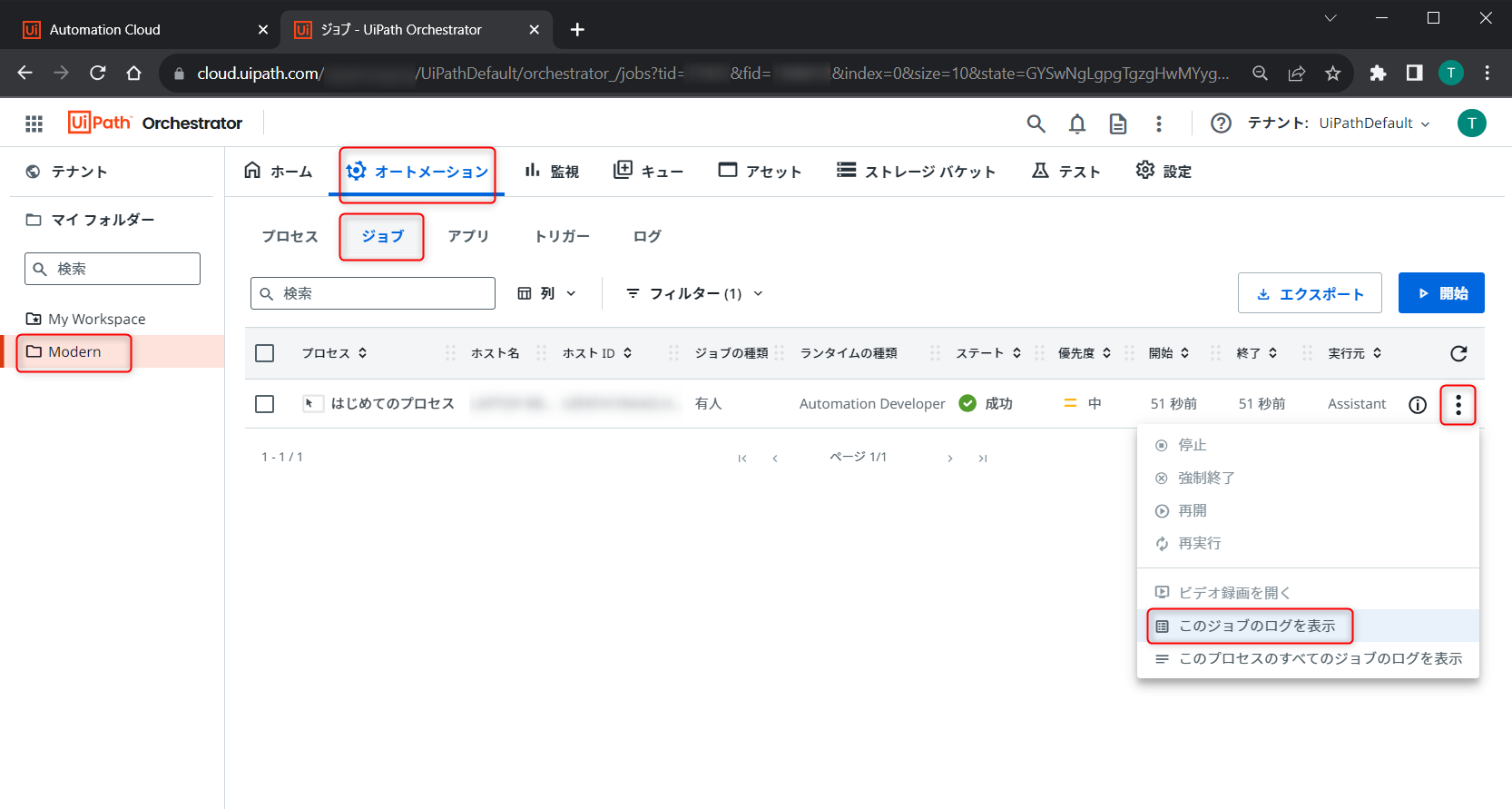Sort by 終了 column
The width and height of the screenshot is (1512, 809).
click(x=1258, y=353)
